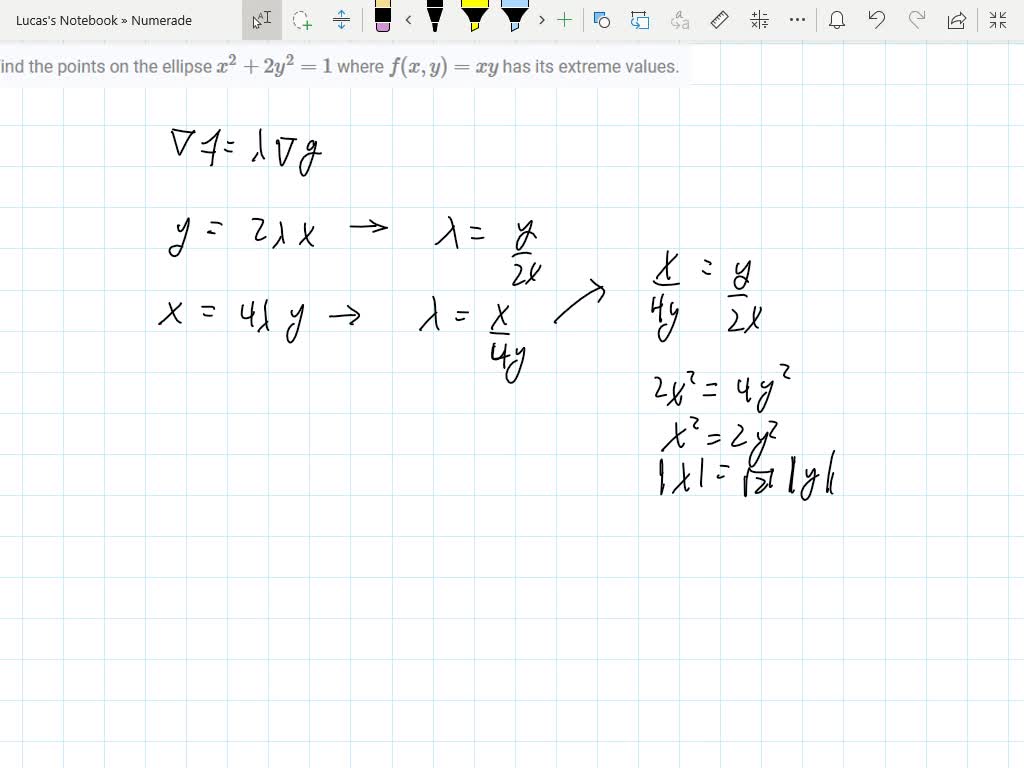Activate the Eraser tool

[x=384, y=20]
